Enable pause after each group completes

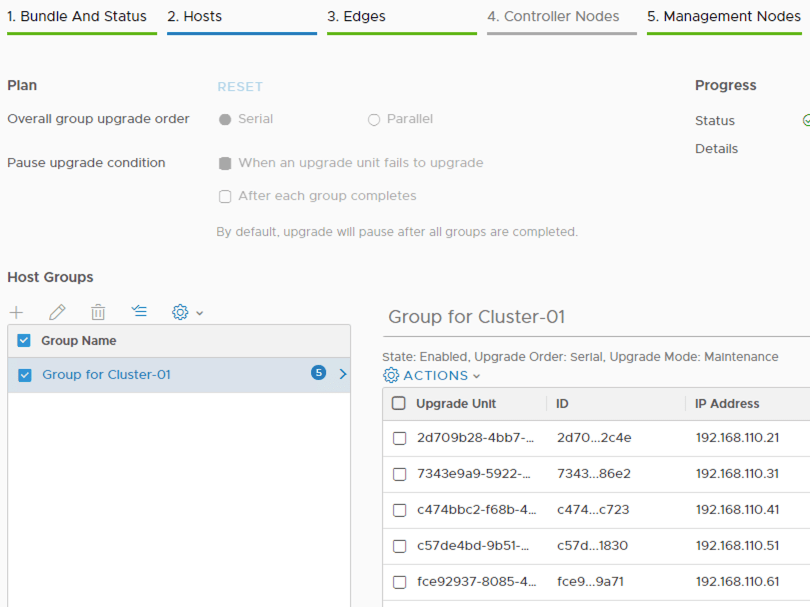tap(225, 197)
